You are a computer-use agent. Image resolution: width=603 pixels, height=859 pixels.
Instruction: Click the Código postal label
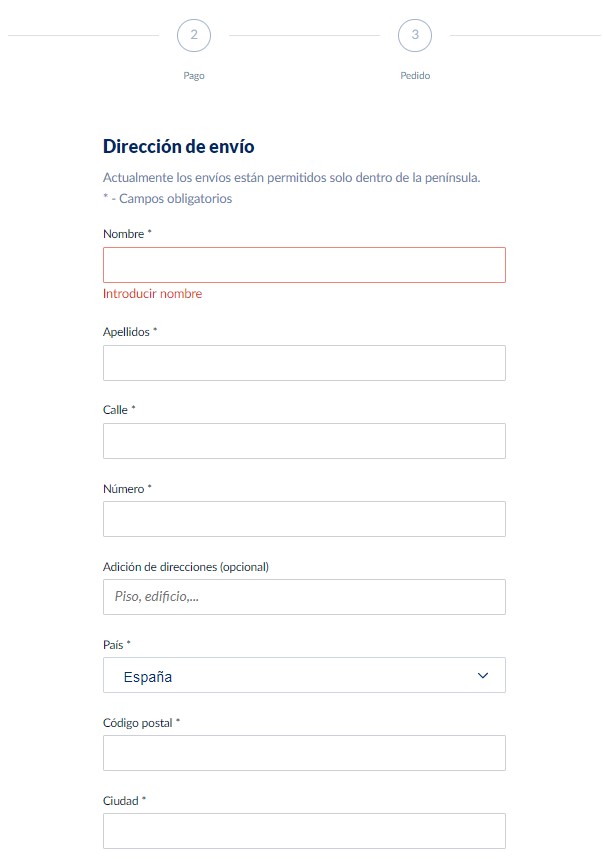(x=141, y=723)
